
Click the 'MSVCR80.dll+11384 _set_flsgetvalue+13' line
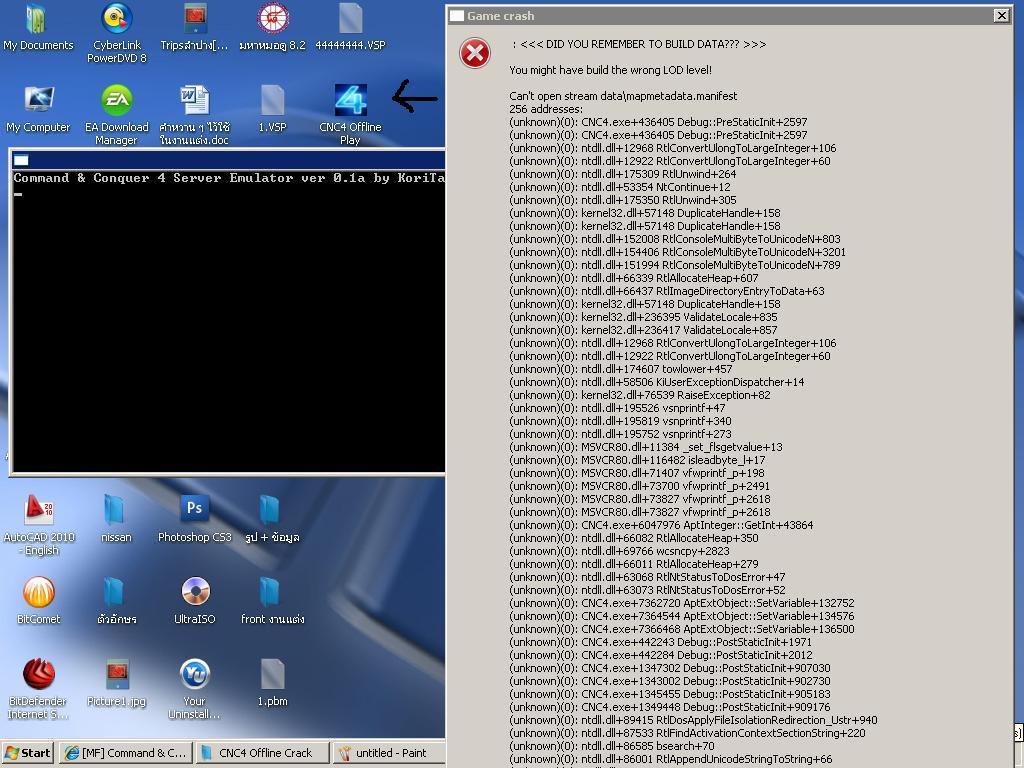click(645, 447)
